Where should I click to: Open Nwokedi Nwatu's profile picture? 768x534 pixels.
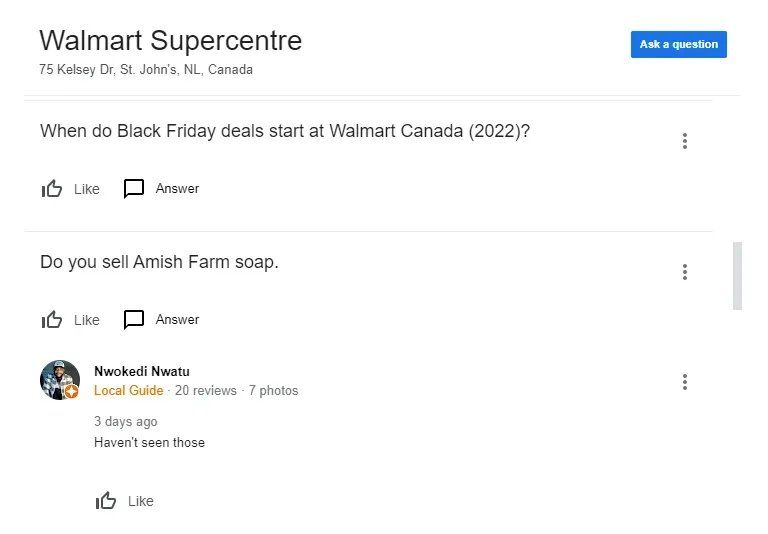pos(59,380)
